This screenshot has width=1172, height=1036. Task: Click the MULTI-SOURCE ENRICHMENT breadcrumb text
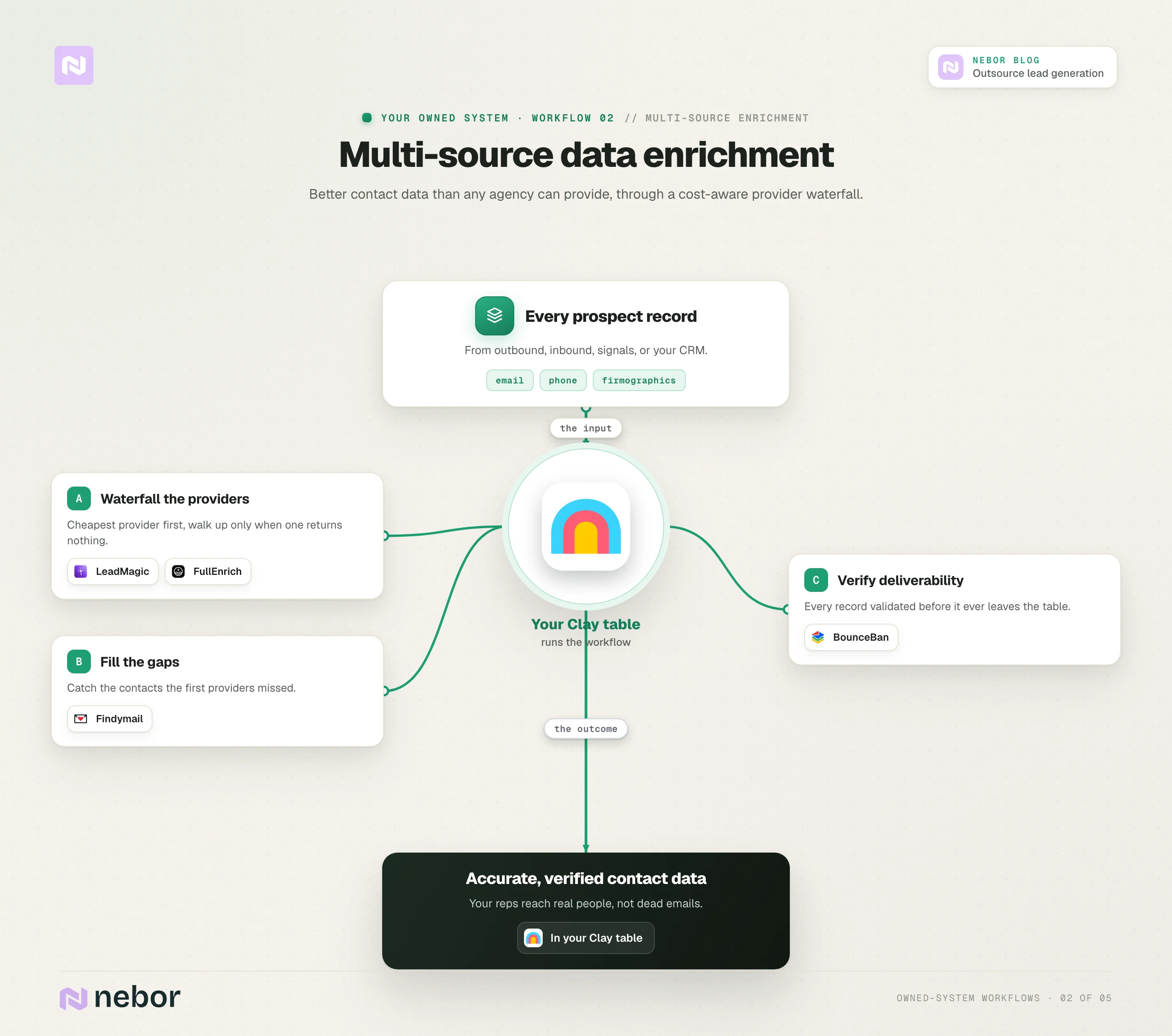coord(727,118)
